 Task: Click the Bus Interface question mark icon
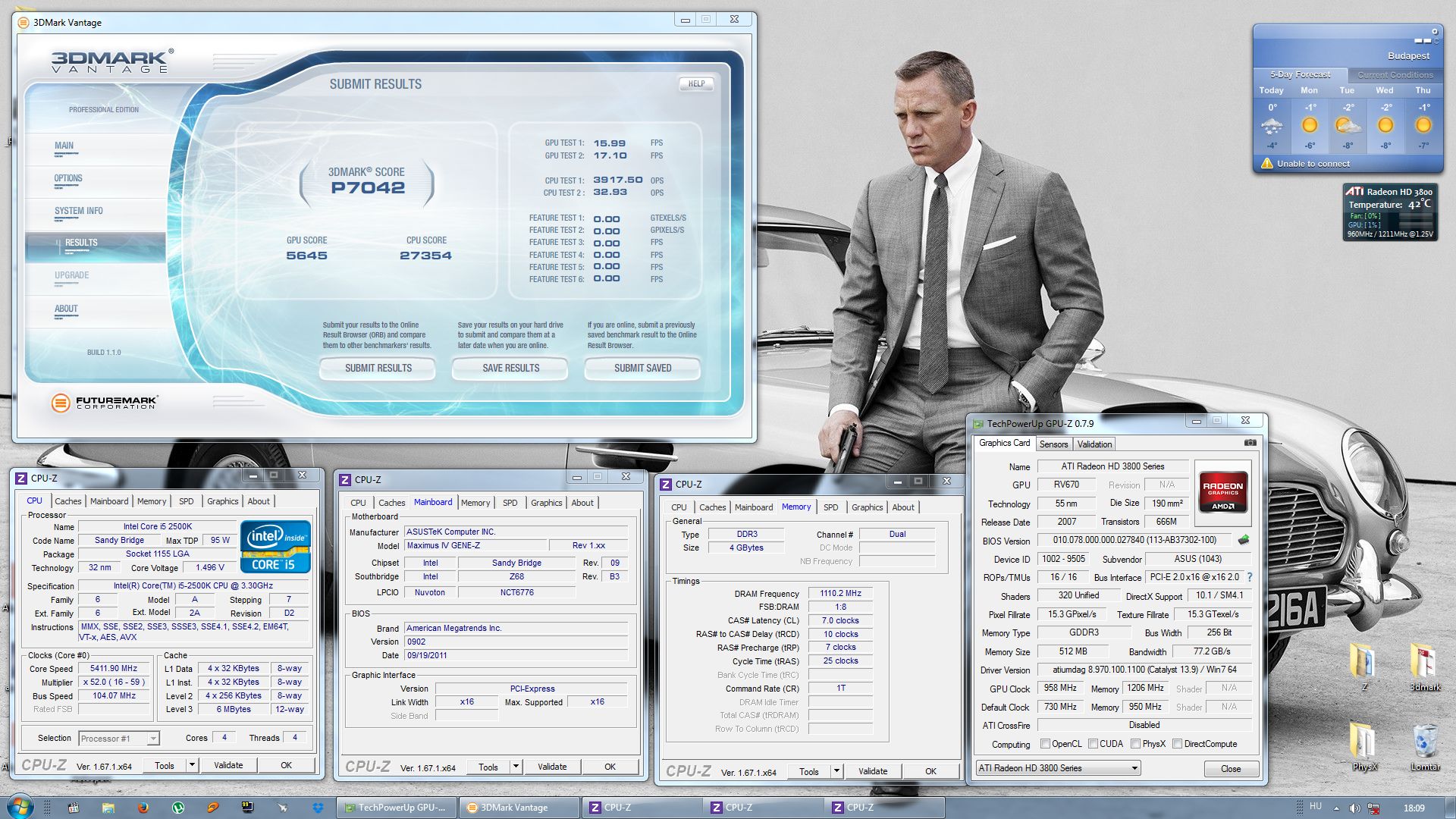[1250, 577]
